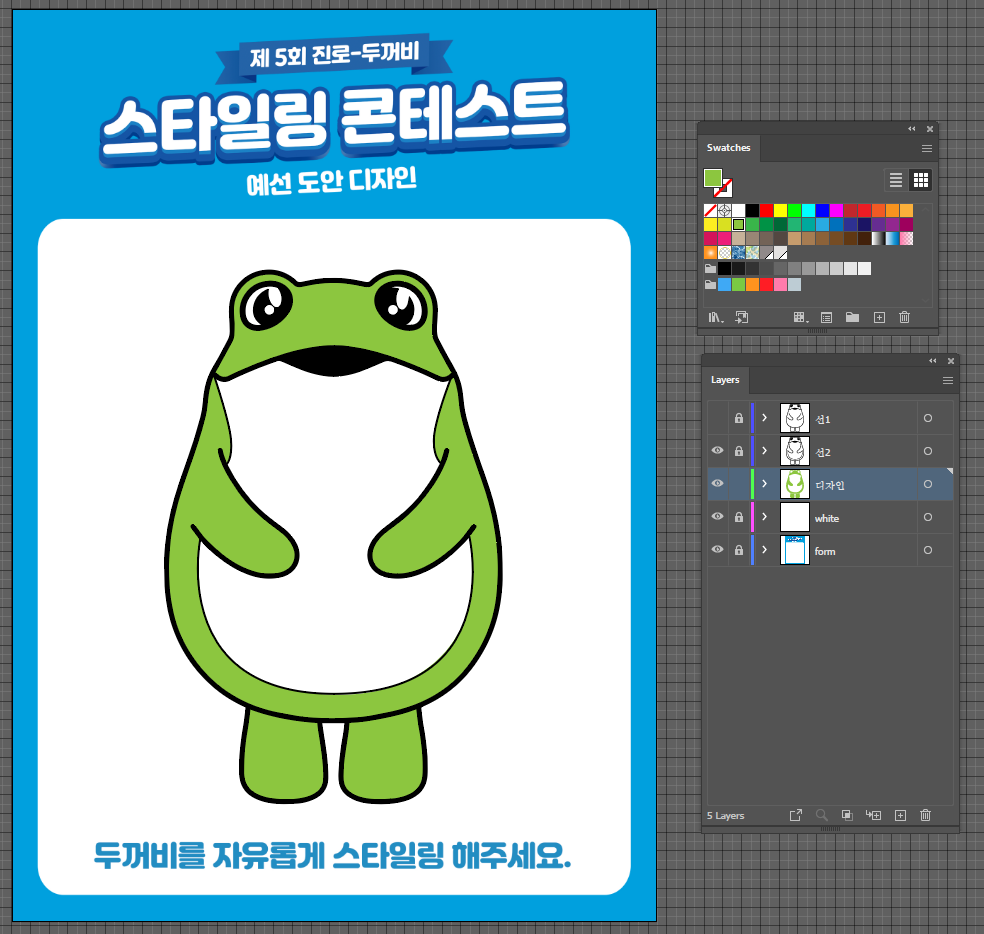Screen dimensions: 984x934
Task: Click Add selected swatch to library icon
Action: click(x=742, y=318)
